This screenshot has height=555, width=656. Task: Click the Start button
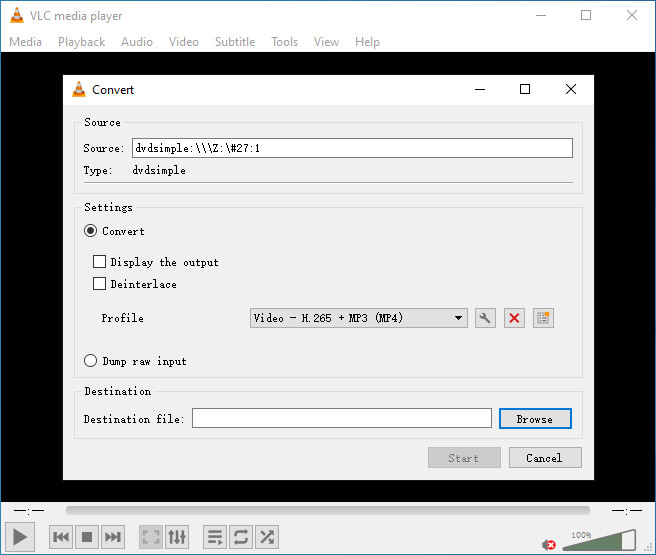pos(464,458)
